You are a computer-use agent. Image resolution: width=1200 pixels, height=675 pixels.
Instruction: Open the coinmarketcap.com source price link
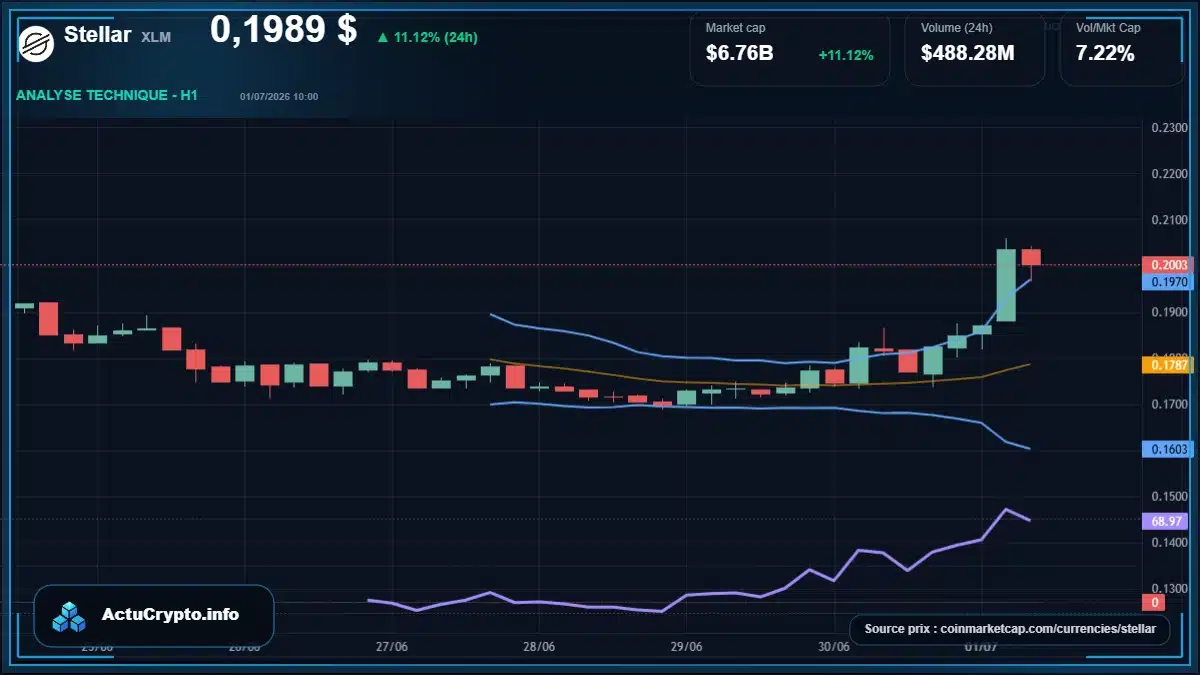[1010, 629]
